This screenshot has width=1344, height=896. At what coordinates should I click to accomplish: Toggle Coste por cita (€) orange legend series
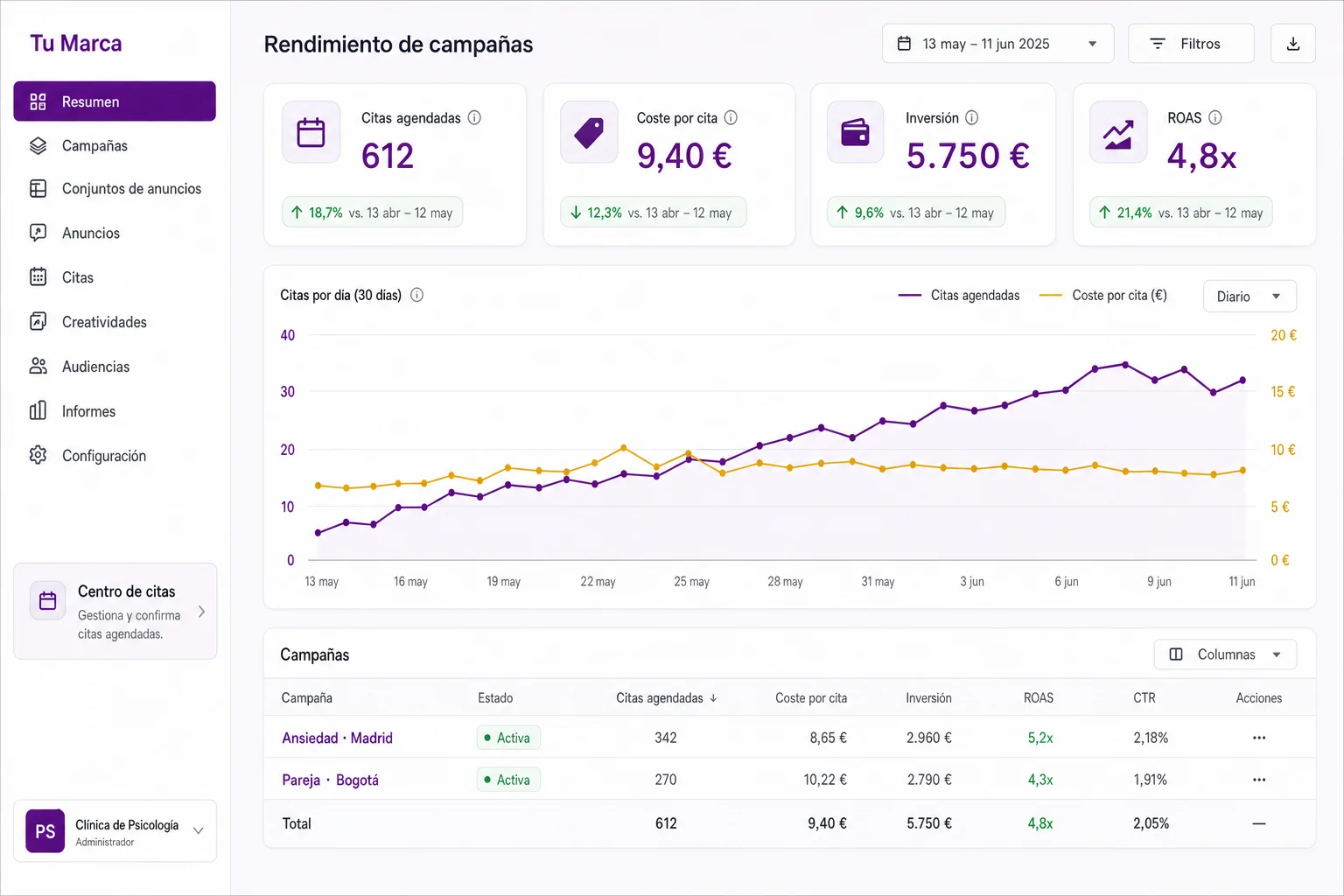coord(1102,296)
